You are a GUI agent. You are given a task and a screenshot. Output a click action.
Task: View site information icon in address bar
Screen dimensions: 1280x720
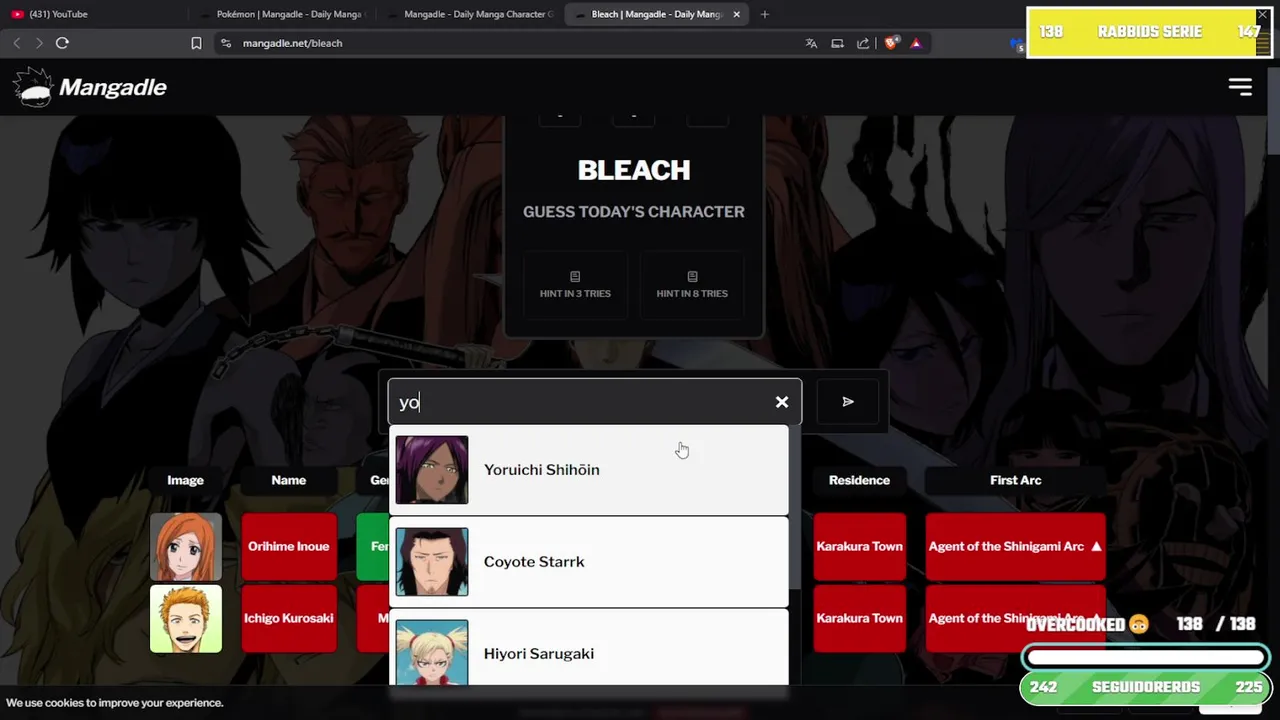225,43
